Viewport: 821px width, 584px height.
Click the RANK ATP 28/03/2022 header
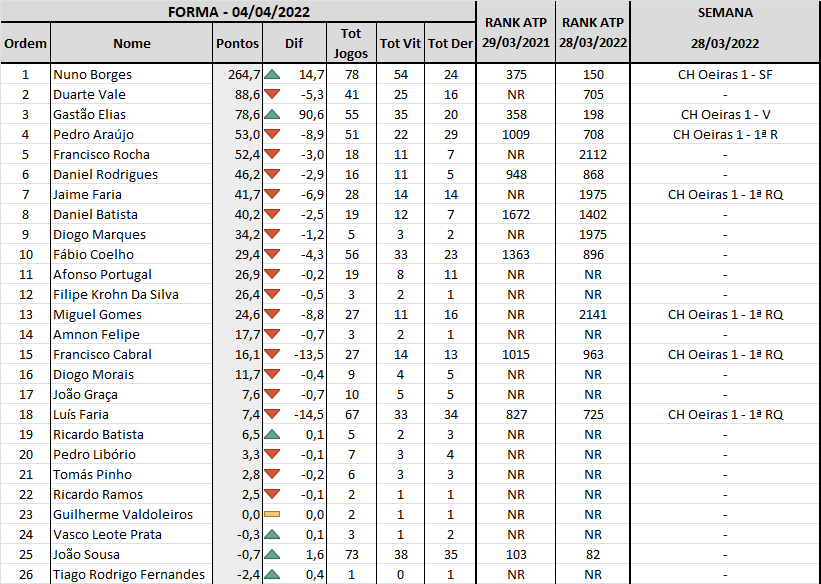coord(593,32)
